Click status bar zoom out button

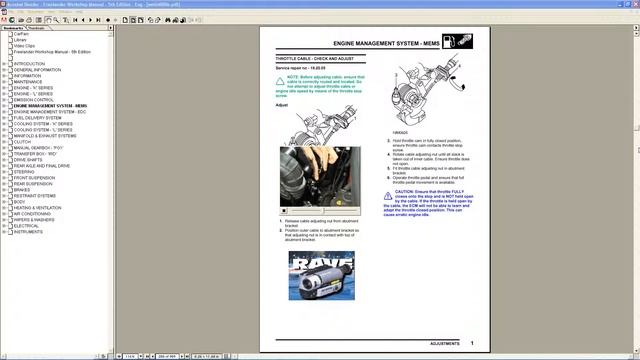point(119,356)
